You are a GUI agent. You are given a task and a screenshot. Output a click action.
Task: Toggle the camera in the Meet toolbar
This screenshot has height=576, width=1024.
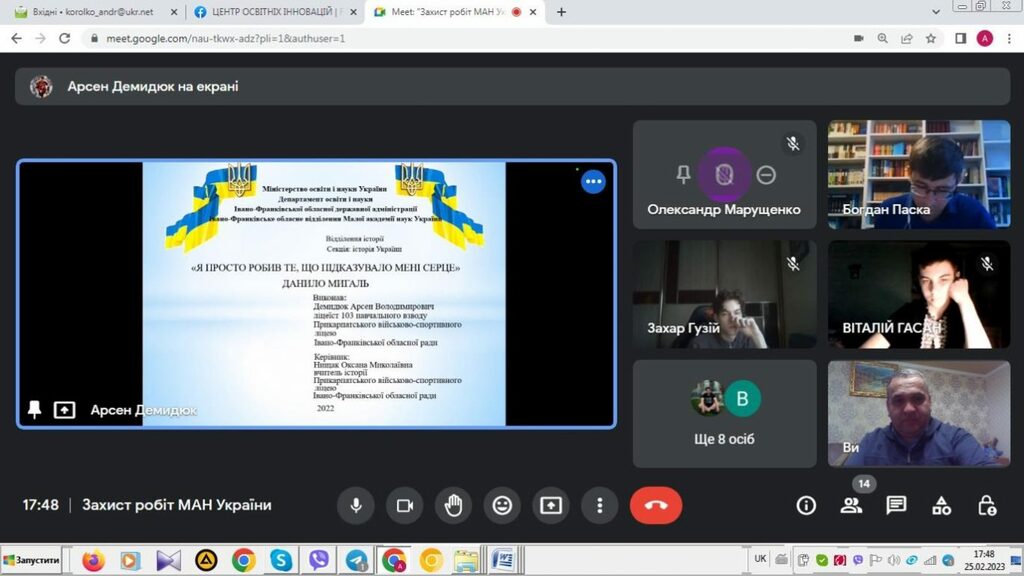[404, 505]
